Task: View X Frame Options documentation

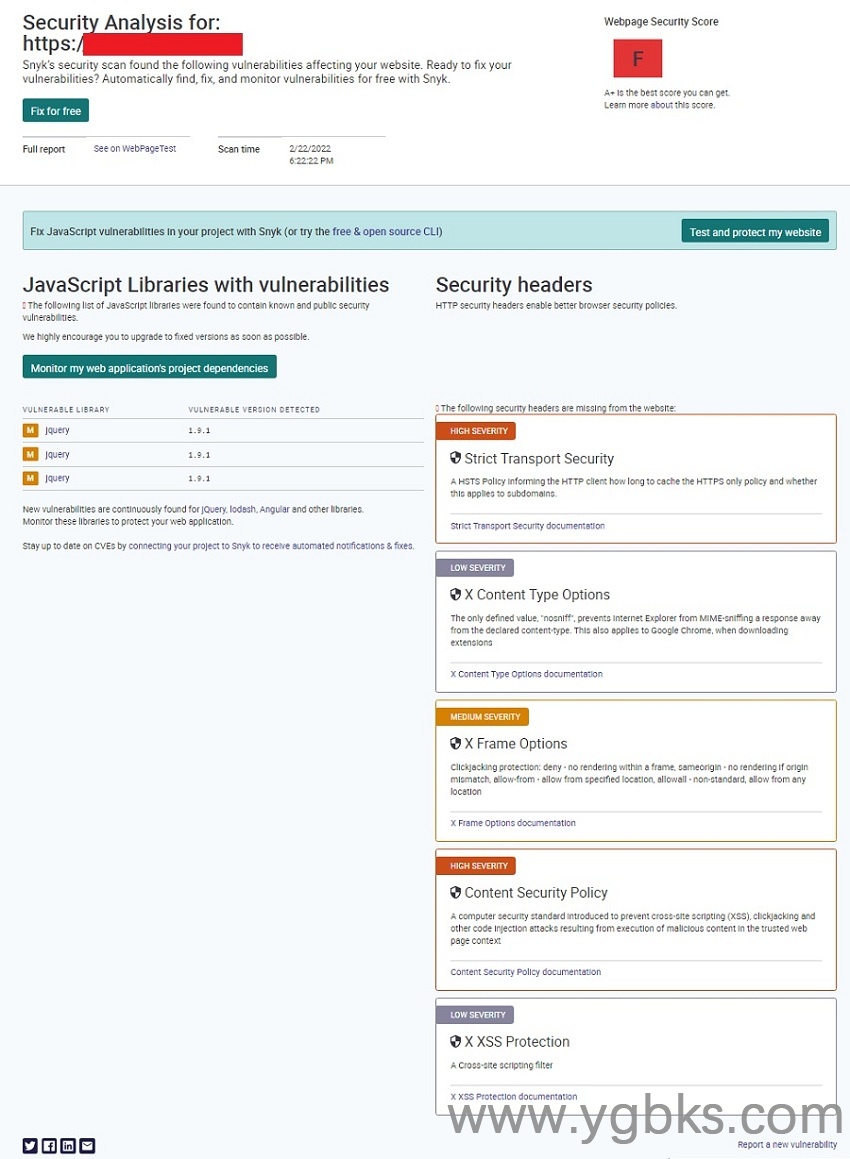Action: pos(513,823)
